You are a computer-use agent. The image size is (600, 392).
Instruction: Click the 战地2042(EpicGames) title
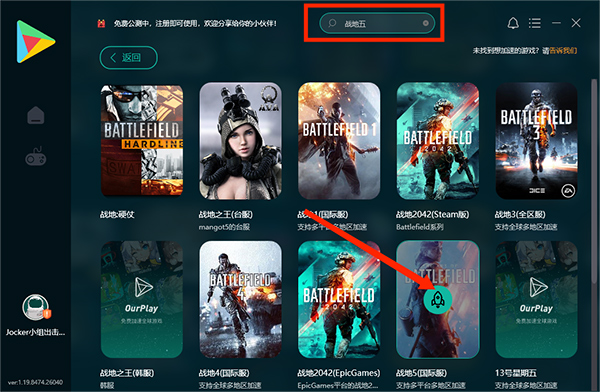[339, 373]
